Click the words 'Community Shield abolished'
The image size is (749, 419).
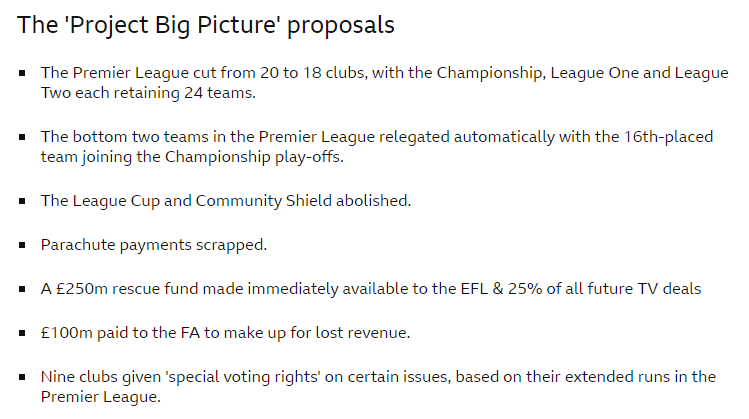(x=302, y=200)
